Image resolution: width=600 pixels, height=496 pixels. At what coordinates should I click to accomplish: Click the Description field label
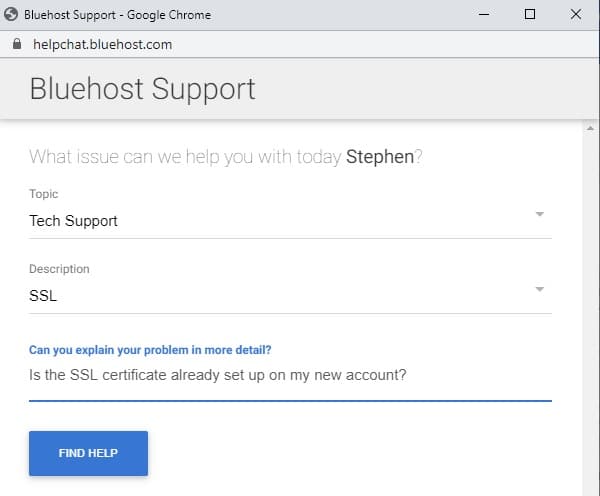pos(59,269)
